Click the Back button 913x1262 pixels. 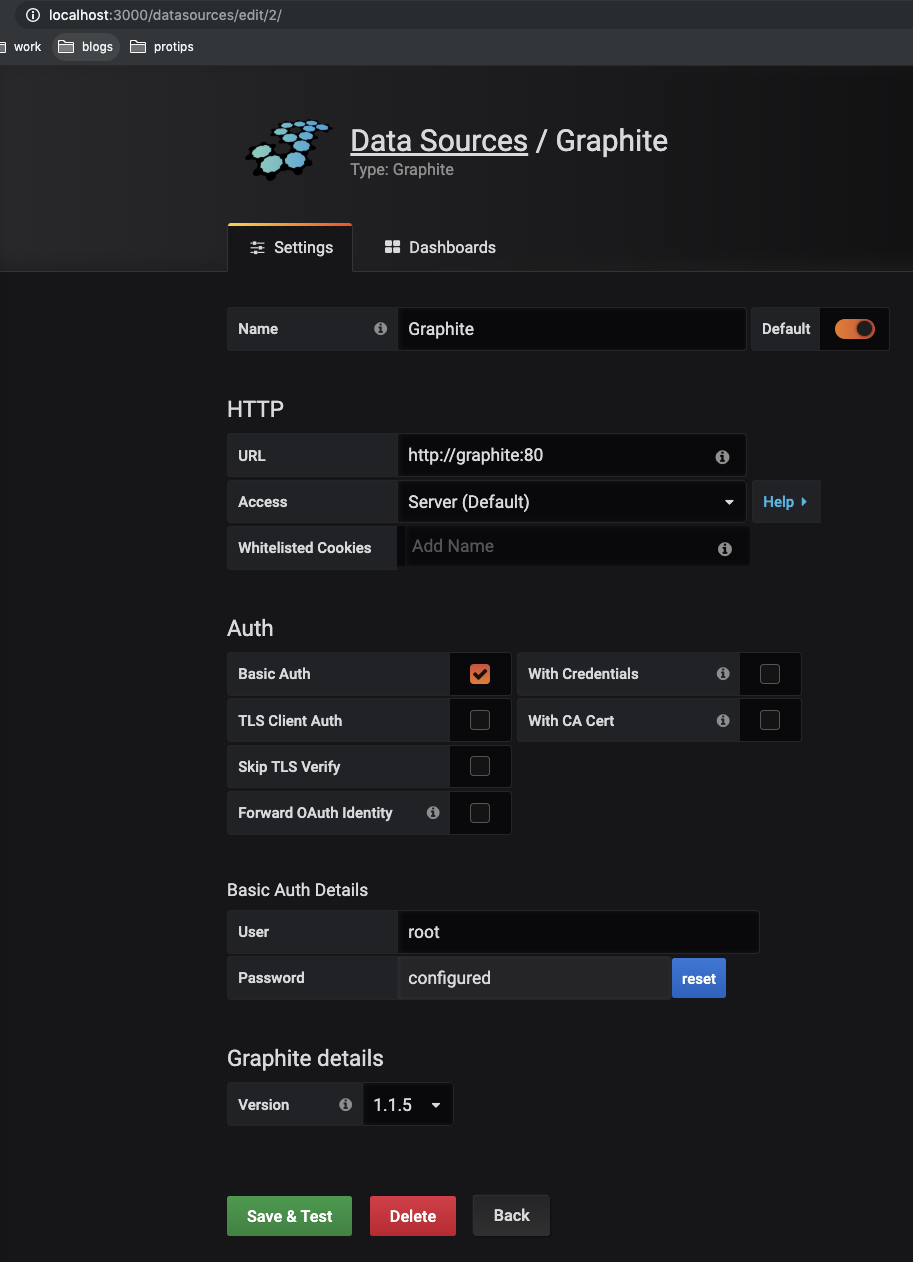pyautogui.click(x=511, y=1215)
